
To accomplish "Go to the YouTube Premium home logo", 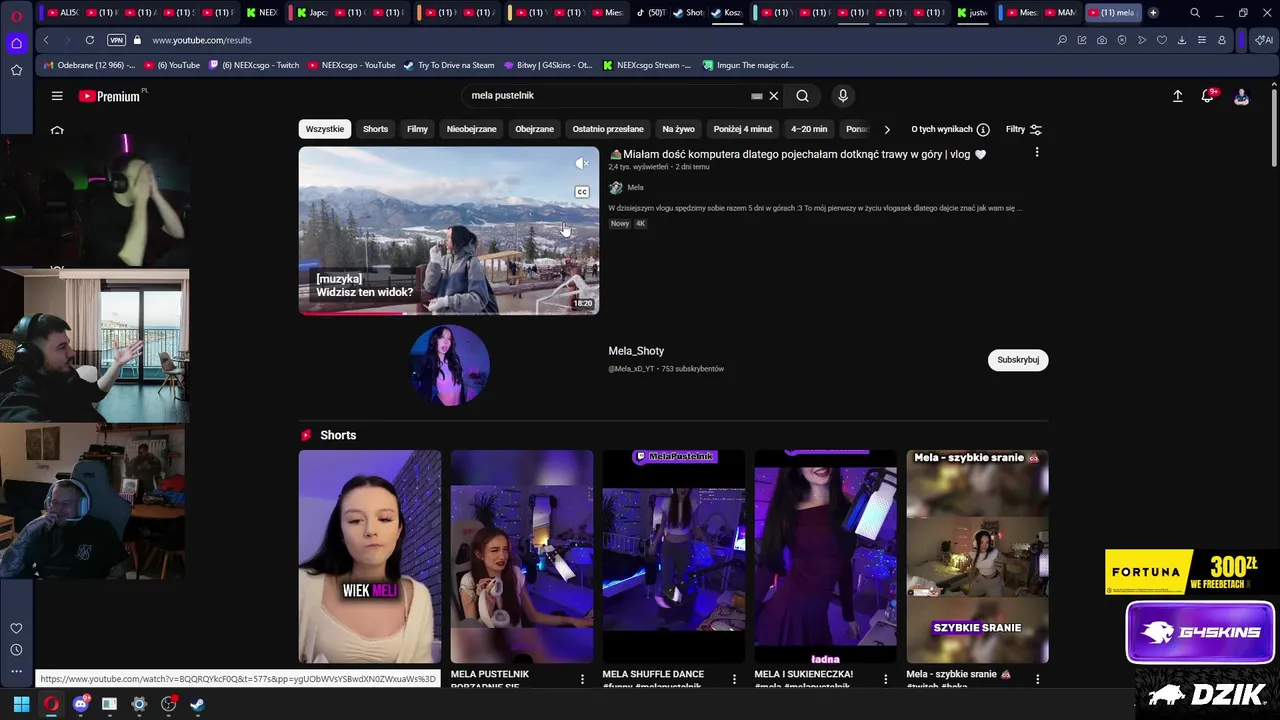I will [x=109, y=96].
